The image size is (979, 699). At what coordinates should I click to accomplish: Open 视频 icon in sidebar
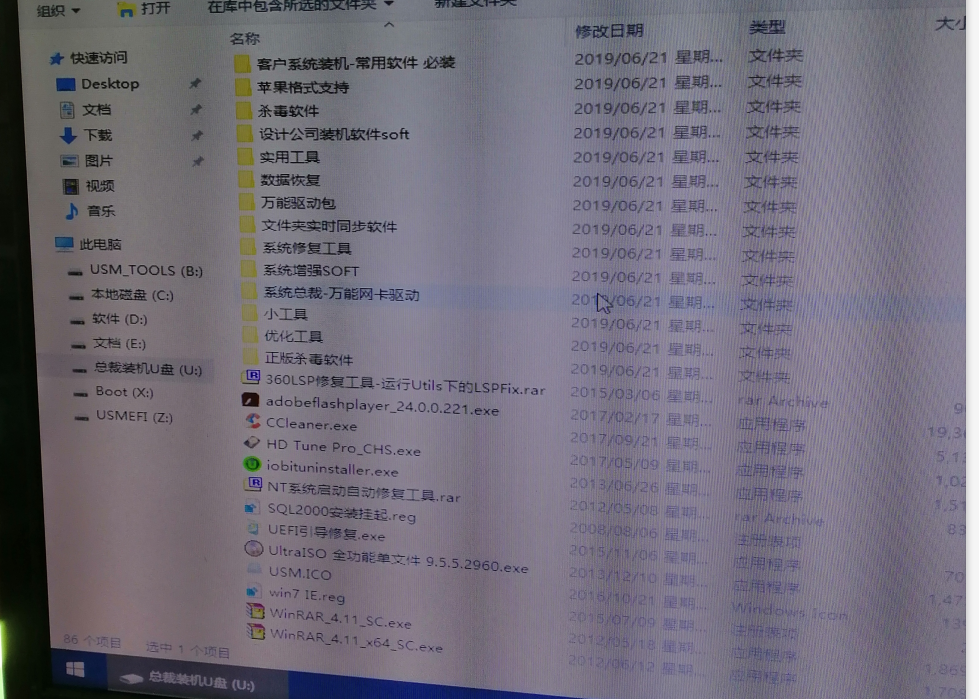pyautogui.click(x=71, y=186)
